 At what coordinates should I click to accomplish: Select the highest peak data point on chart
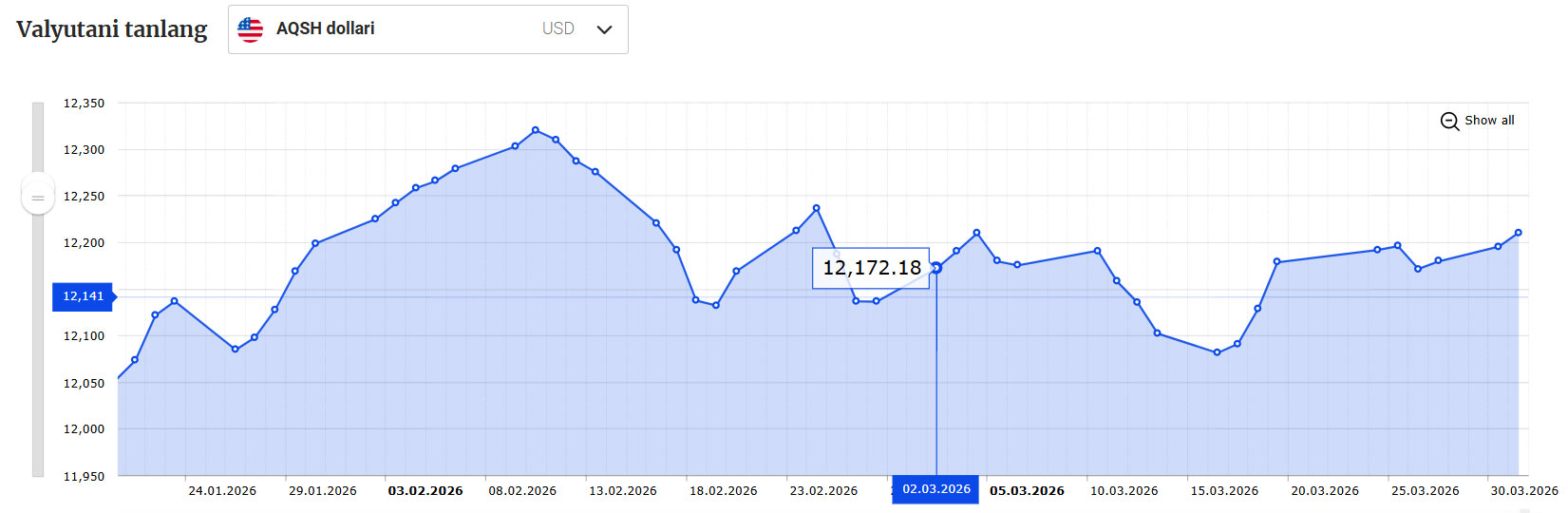tap(536, 130)
